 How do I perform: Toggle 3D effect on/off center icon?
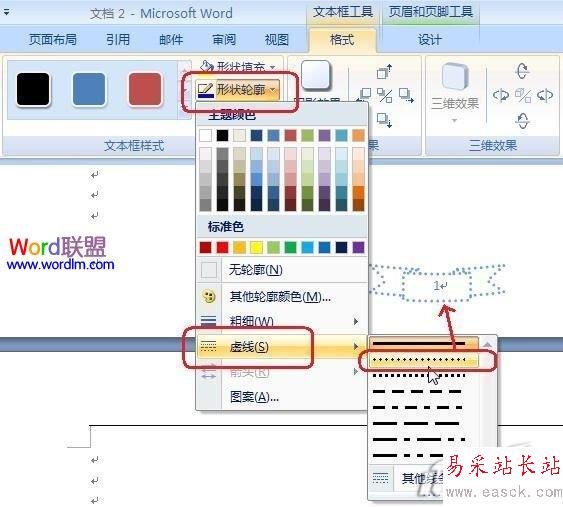coord(522,96)
